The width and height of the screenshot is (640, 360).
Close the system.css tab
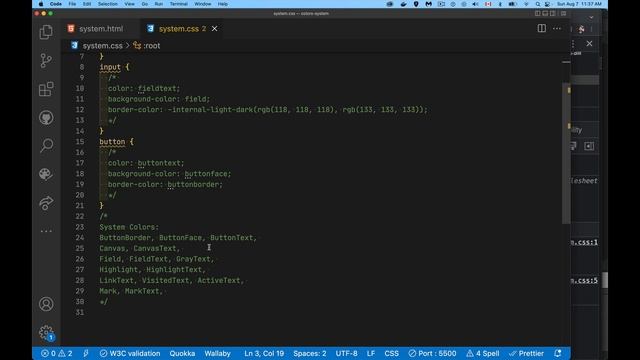click(x=214, y=29)
